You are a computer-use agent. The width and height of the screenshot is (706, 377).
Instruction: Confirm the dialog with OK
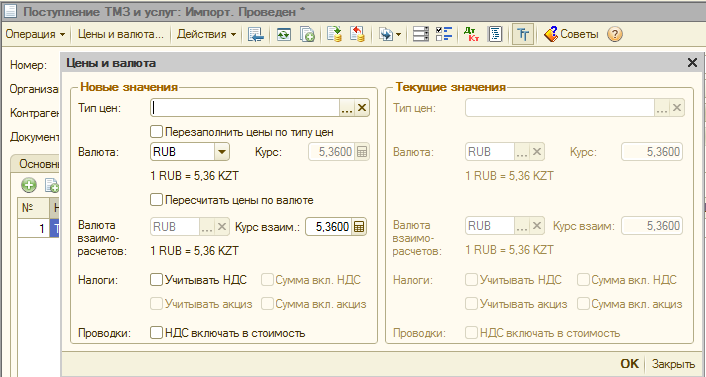tap(629, 363)
